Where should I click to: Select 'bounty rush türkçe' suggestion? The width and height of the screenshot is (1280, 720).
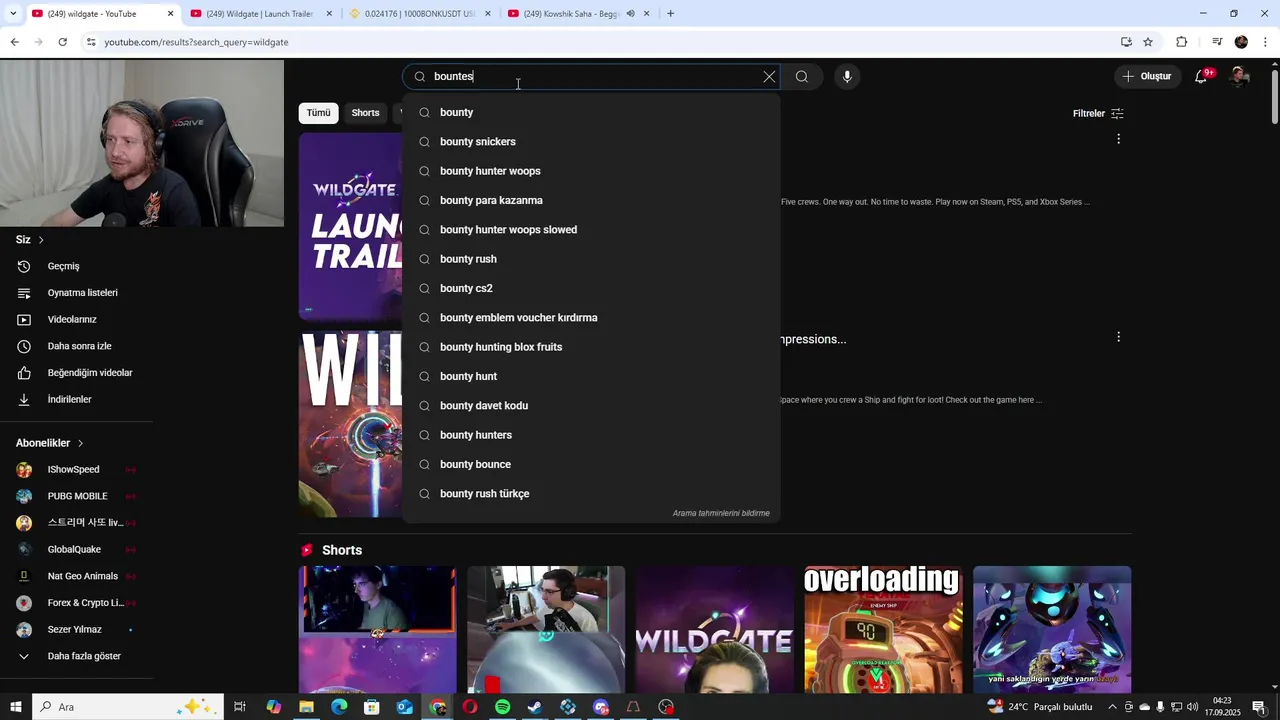[x=591, y=494]
